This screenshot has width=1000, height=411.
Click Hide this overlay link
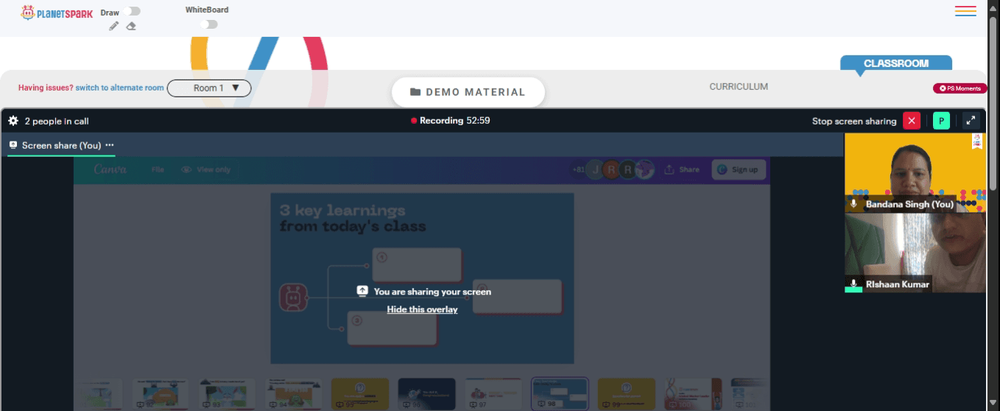pyautogui.click(x=422, y=310)
